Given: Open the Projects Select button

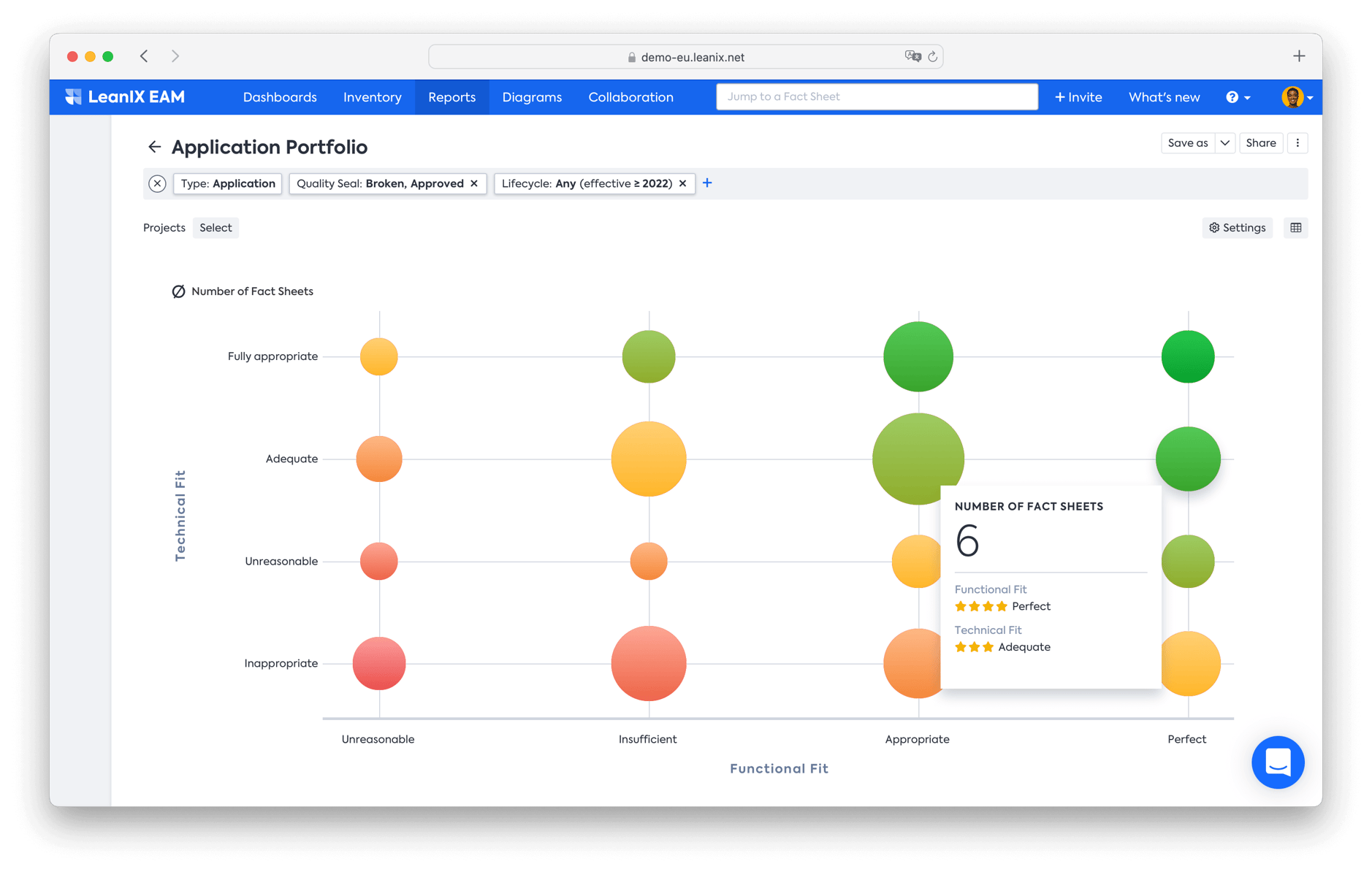Looking at the screenshot, I should (x=216, y=227).
